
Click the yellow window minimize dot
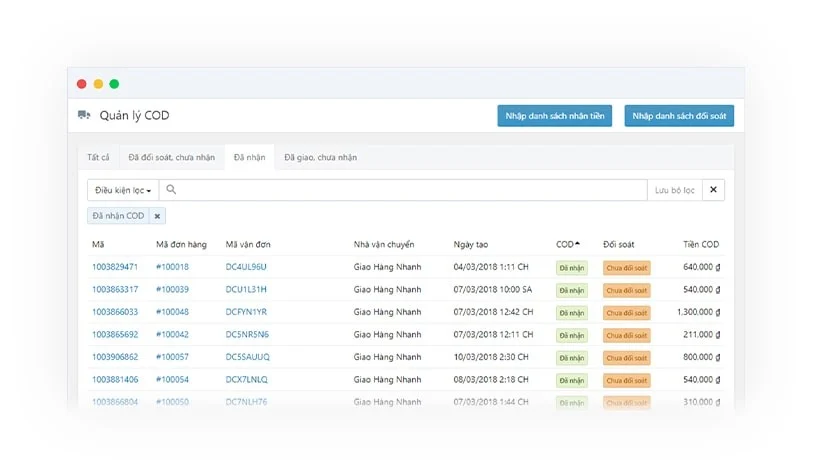98,84
